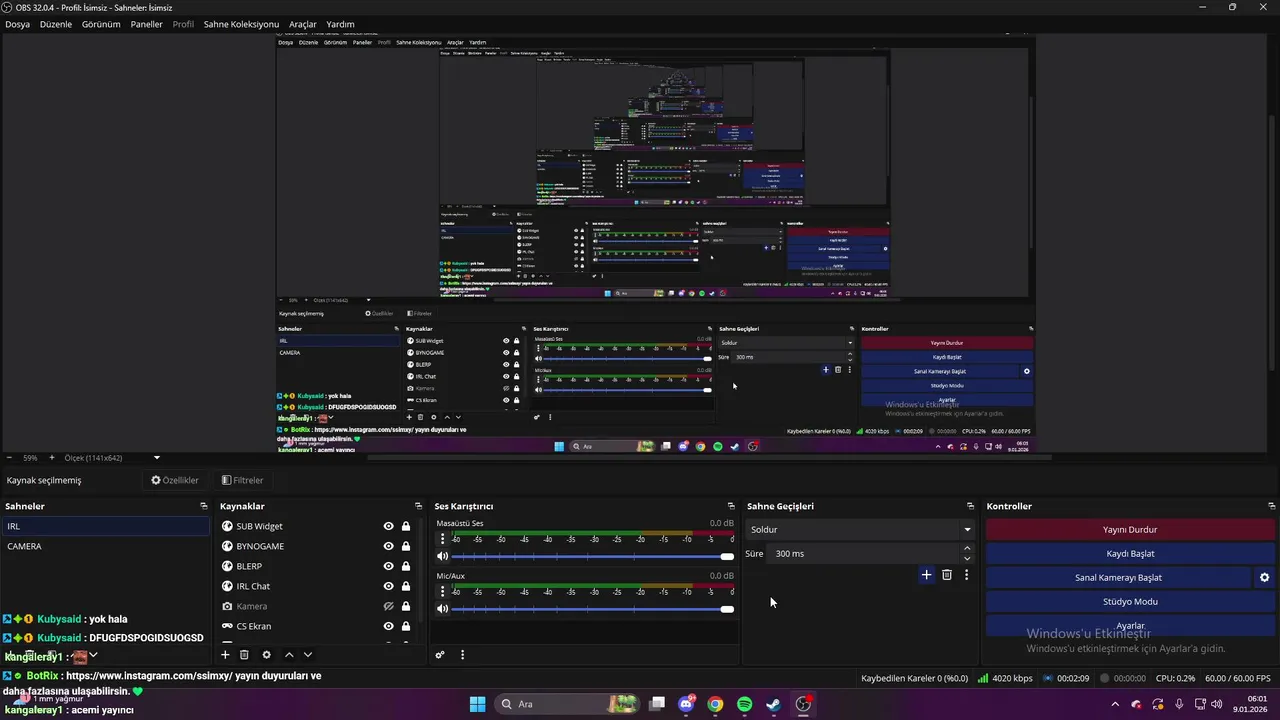Open Masaüstü Ses three-dot options menu
Viewport: 1280px width, 720px height.
coord(443,538)
